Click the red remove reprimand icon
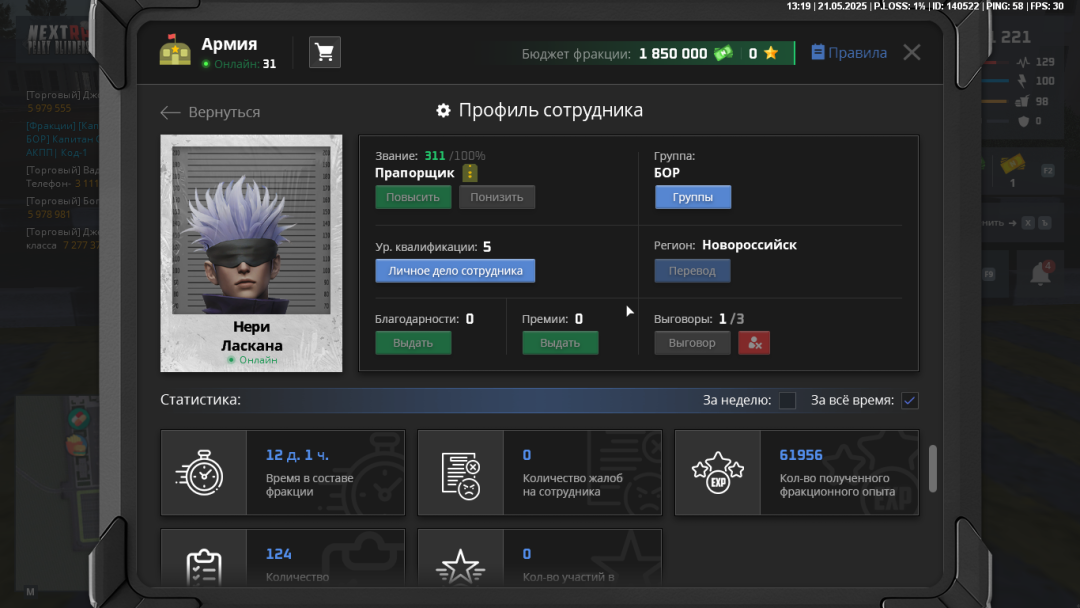 (754, 343)
